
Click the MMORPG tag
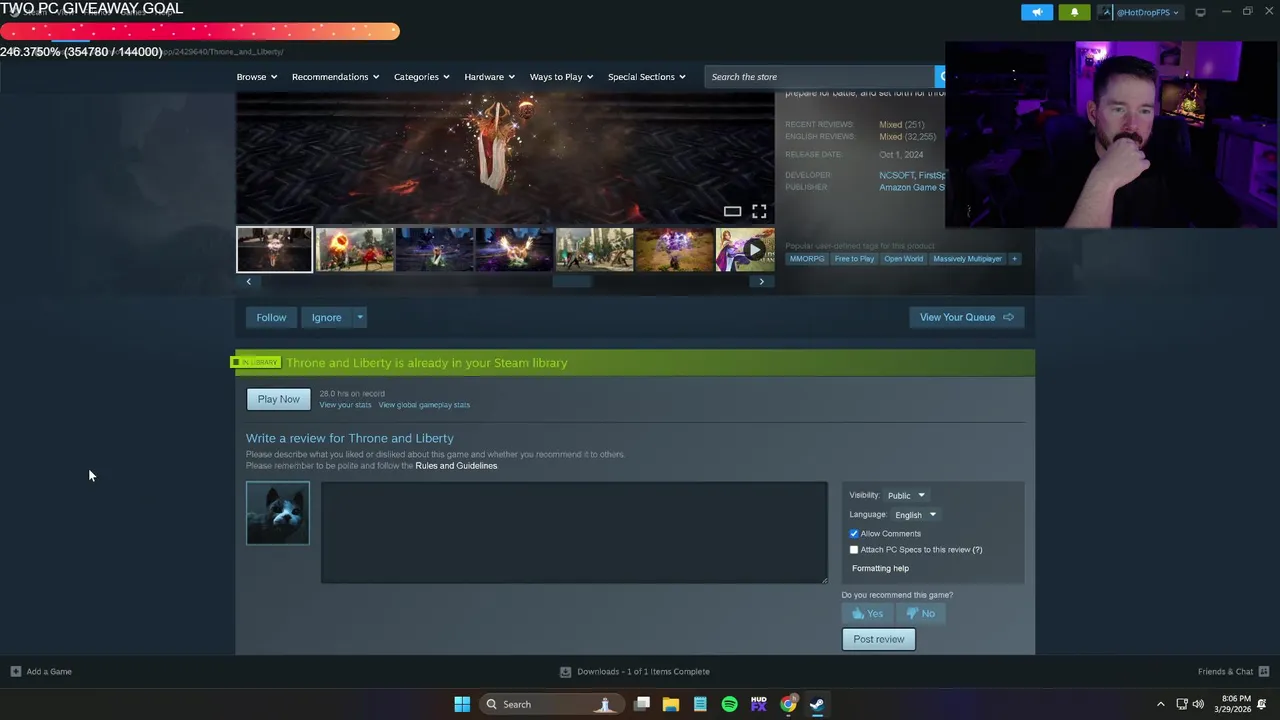click(807, 259)
